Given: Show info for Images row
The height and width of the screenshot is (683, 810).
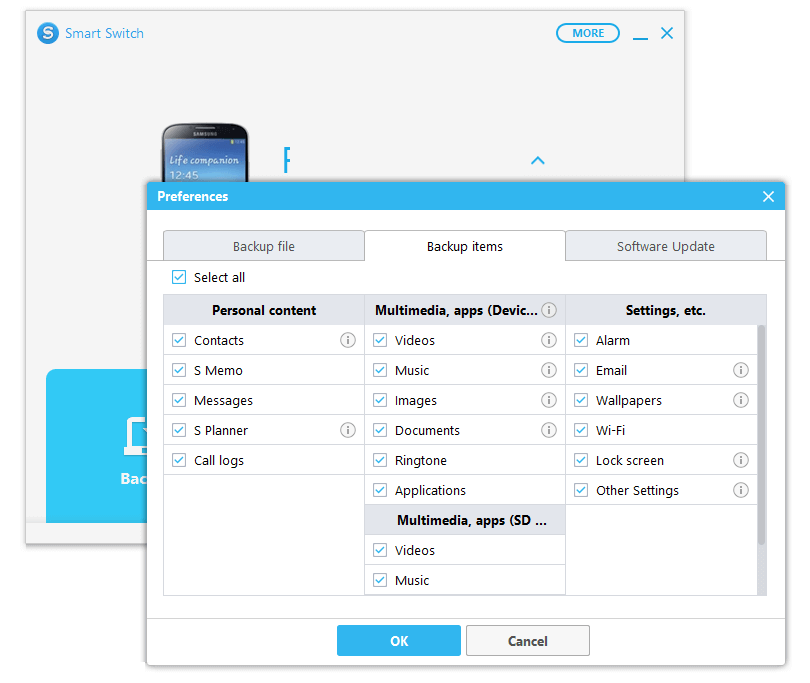Looking at the screenshot, I should tap(549, 400).
